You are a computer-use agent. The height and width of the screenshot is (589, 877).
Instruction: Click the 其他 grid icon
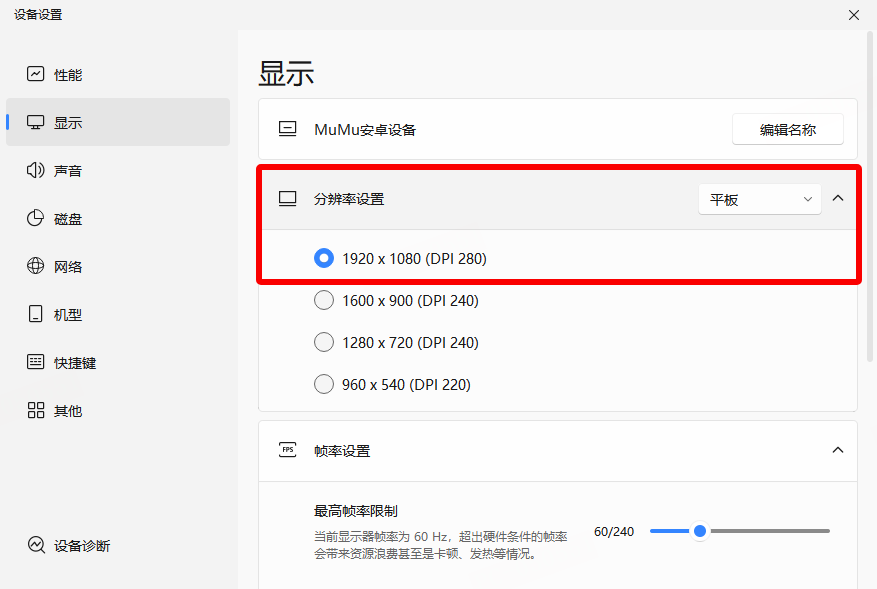click(x=36, y=410)
